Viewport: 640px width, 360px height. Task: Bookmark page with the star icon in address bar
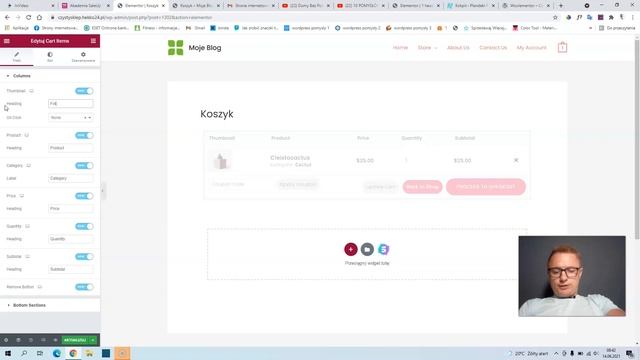pos(555,18)
